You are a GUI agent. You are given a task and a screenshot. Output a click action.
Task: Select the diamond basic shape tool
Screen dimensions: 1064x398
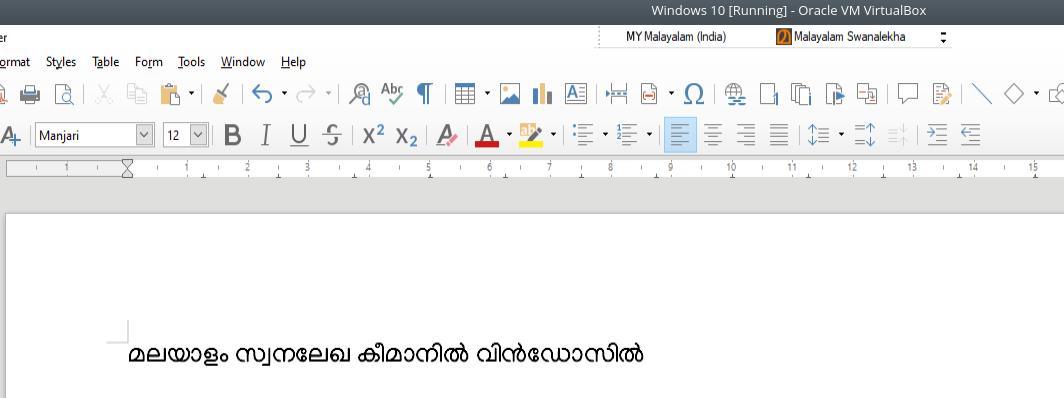click(x=1014, y=94)
